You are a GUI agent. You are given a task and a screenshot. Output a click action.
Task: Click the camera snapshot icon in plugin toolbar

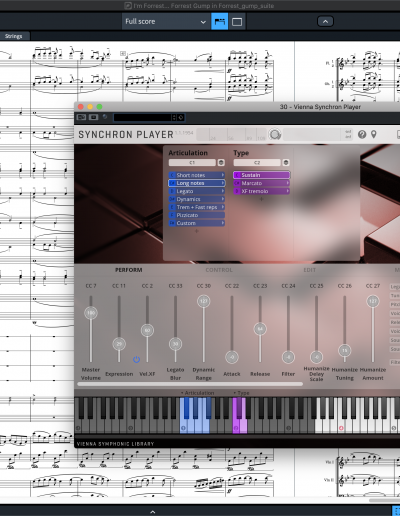point(94,117)
